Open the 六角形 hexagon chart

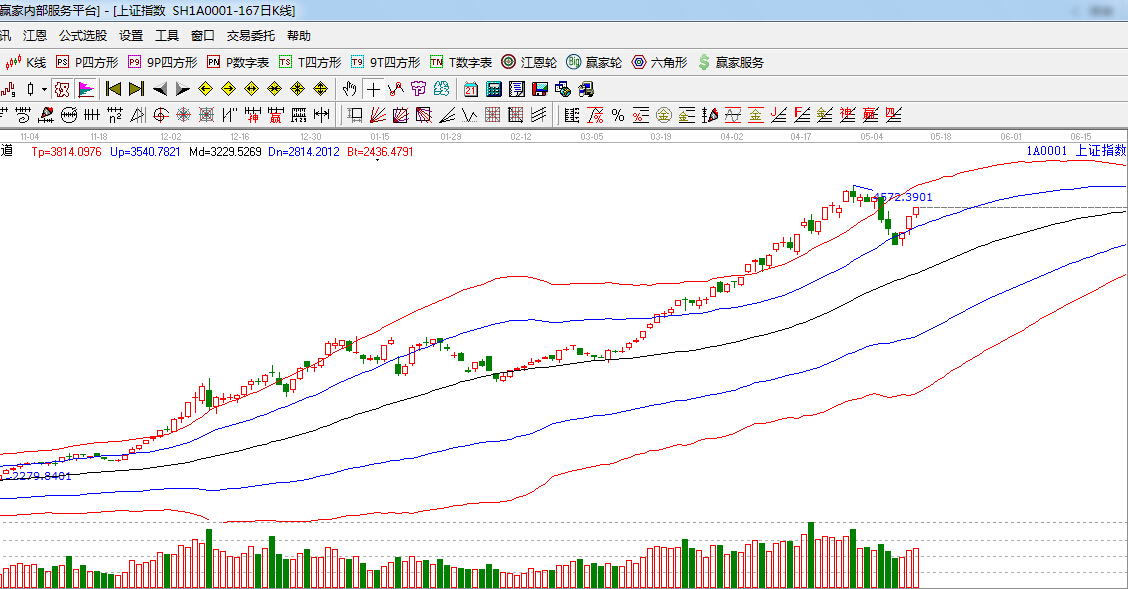pyautogui.click(x=659, y=62)
